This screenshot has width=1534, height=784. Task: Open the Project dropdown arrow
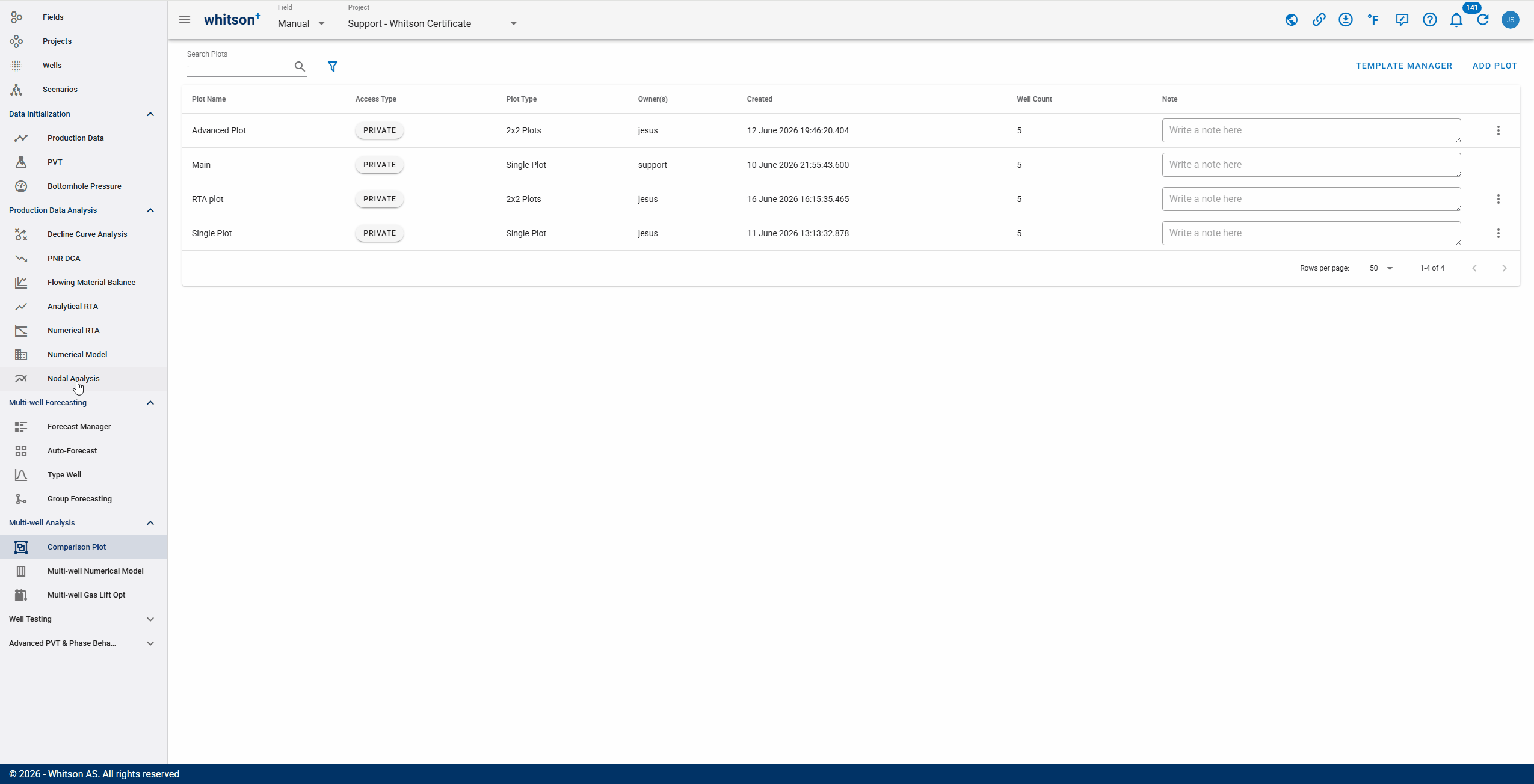click(513, 24)
